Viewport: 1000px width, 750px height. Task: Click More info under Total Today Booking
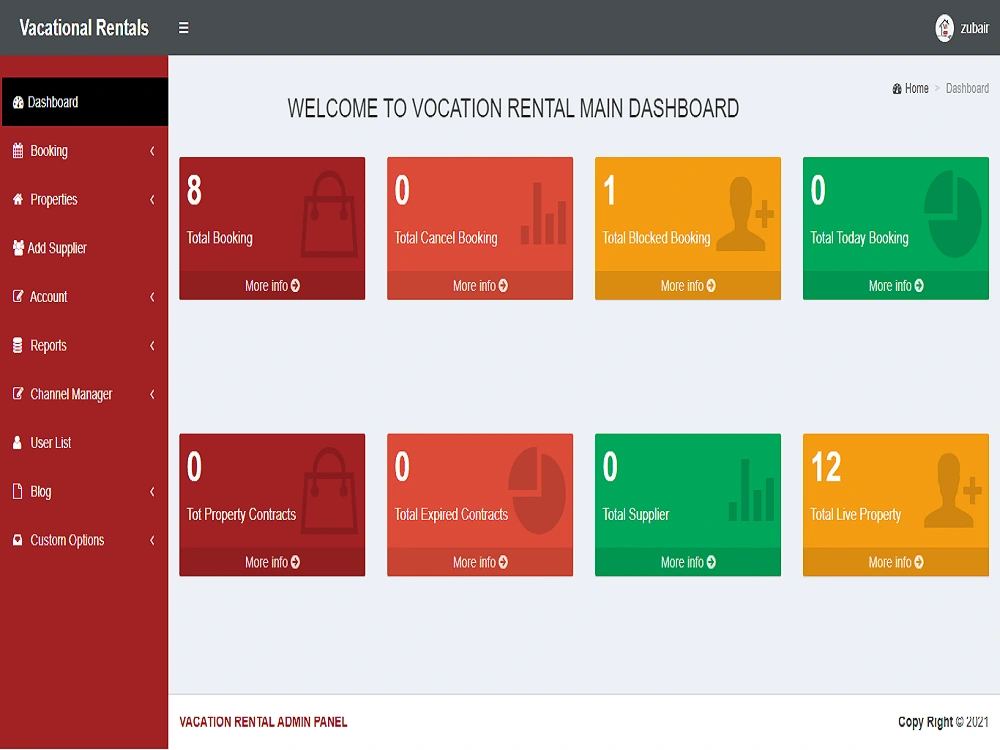[x=896, y=286]
